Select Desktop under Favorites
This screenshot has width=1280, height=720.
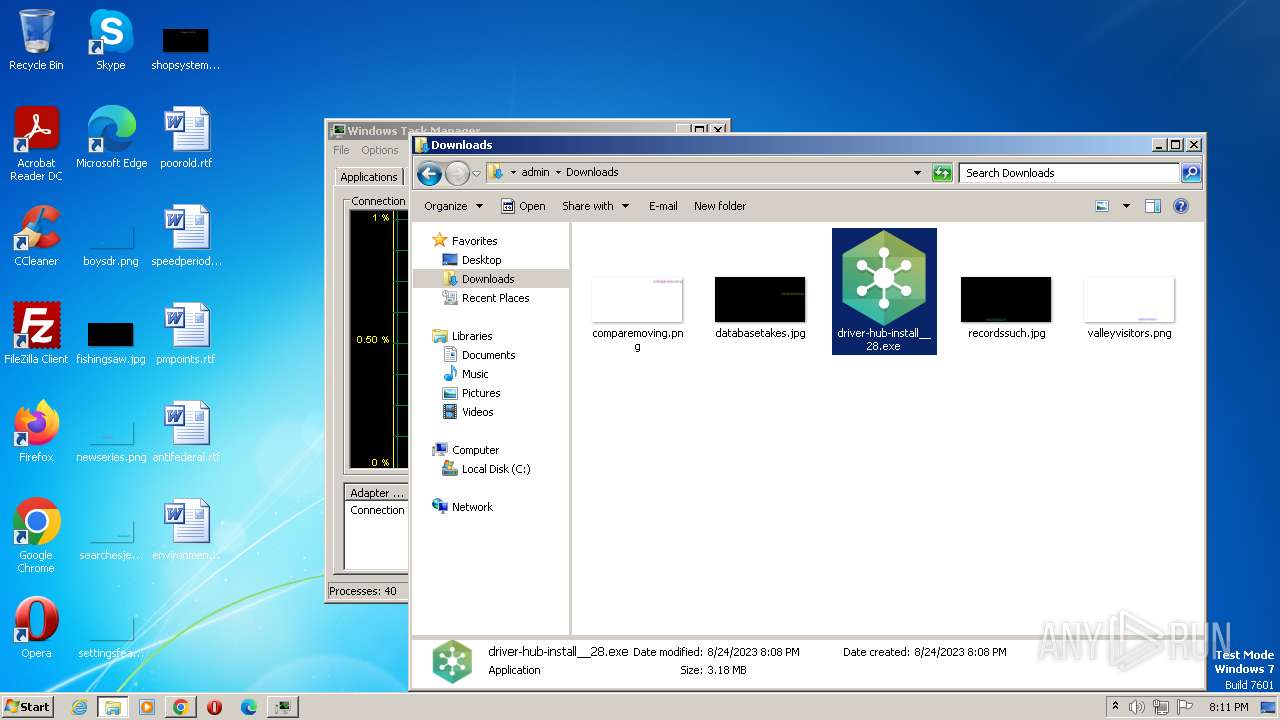click(x=481, y=260)
